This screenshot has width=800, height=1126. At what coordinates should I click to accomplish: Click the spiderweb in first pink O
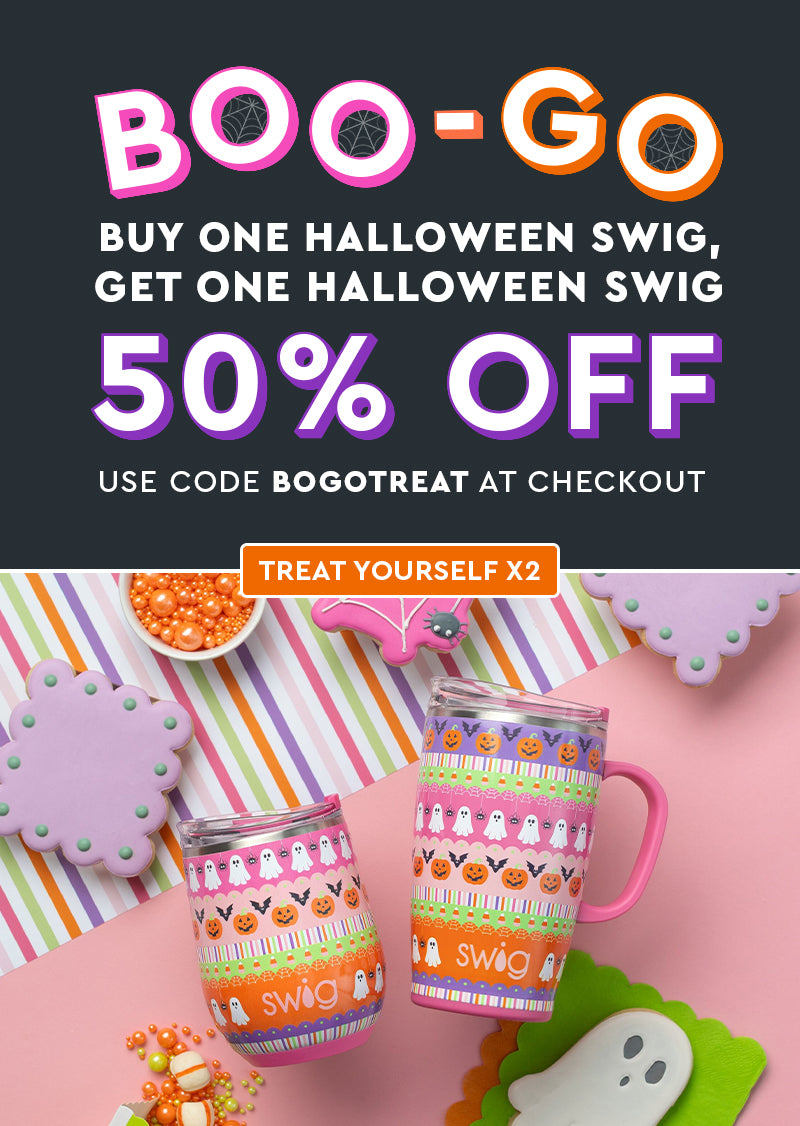click(244, 119)
